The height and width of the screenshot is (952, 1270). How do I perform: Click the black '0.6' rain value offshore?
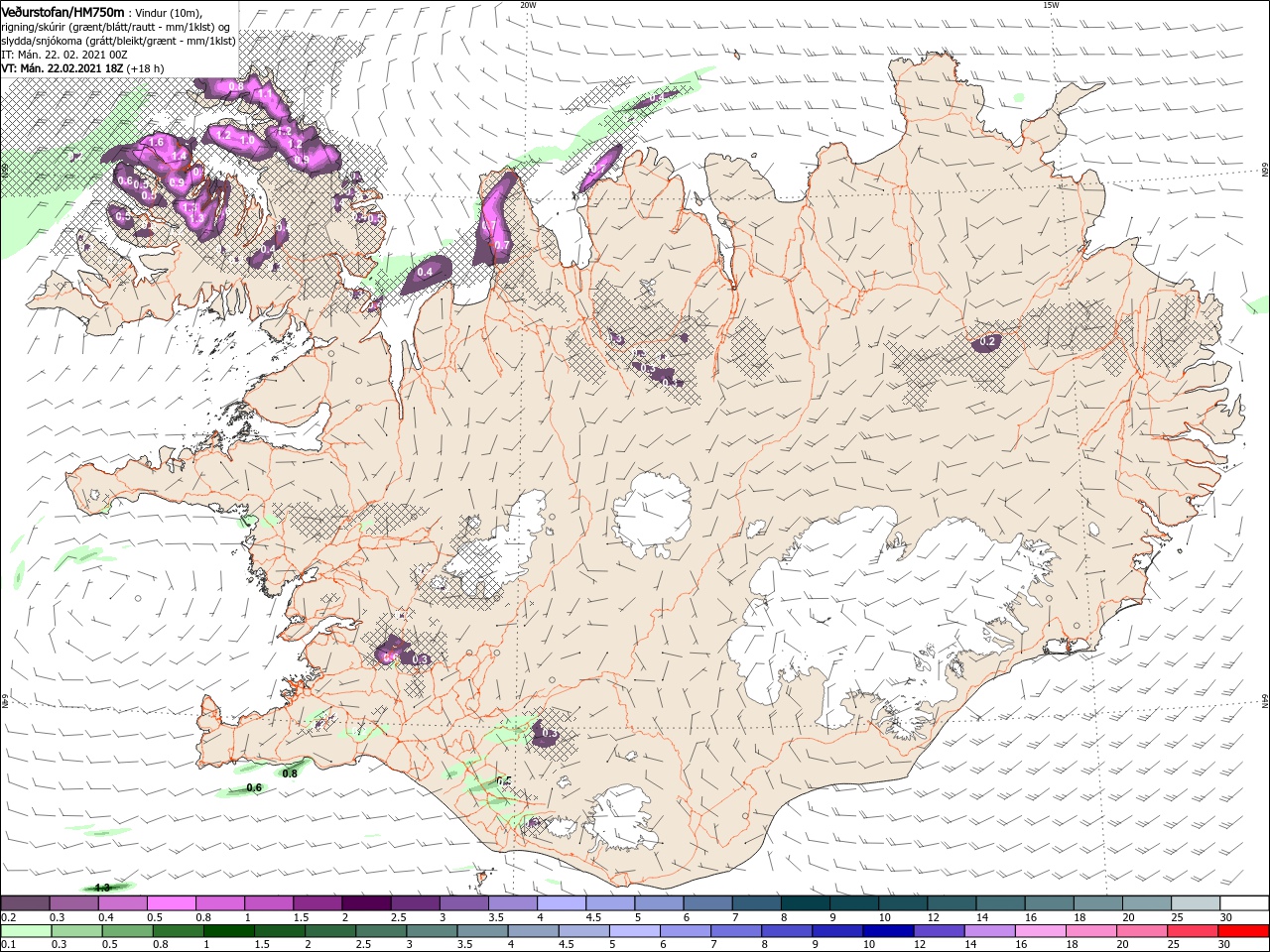pyautogui.click(x=254, y=788)
